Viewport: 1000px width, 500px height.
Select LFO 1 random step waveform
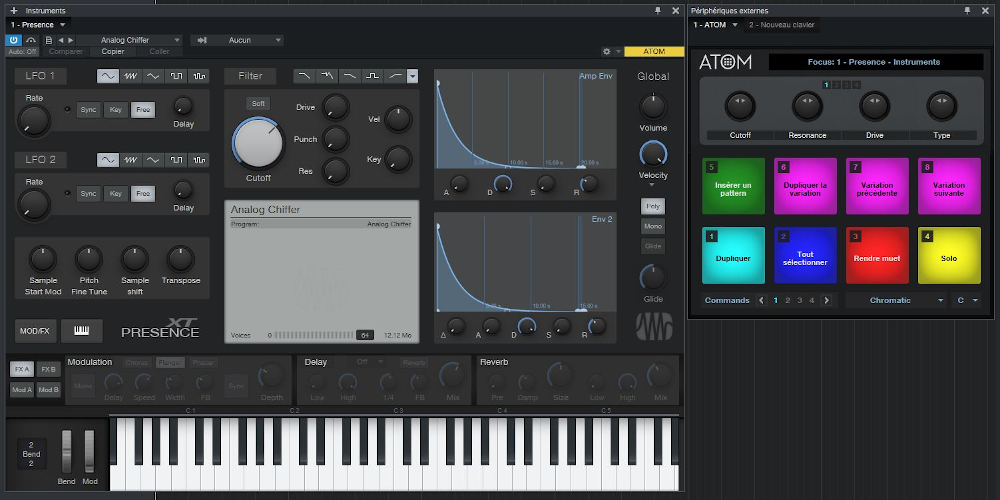[199, 76]
